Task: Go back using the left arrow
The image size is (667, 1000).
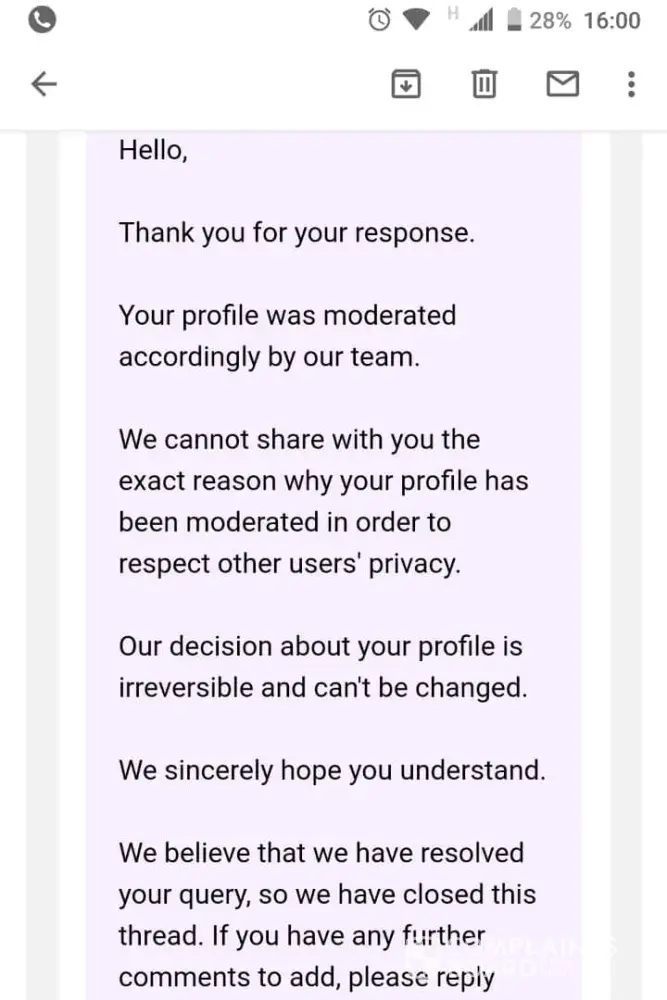Action: [x=44, y=85]
